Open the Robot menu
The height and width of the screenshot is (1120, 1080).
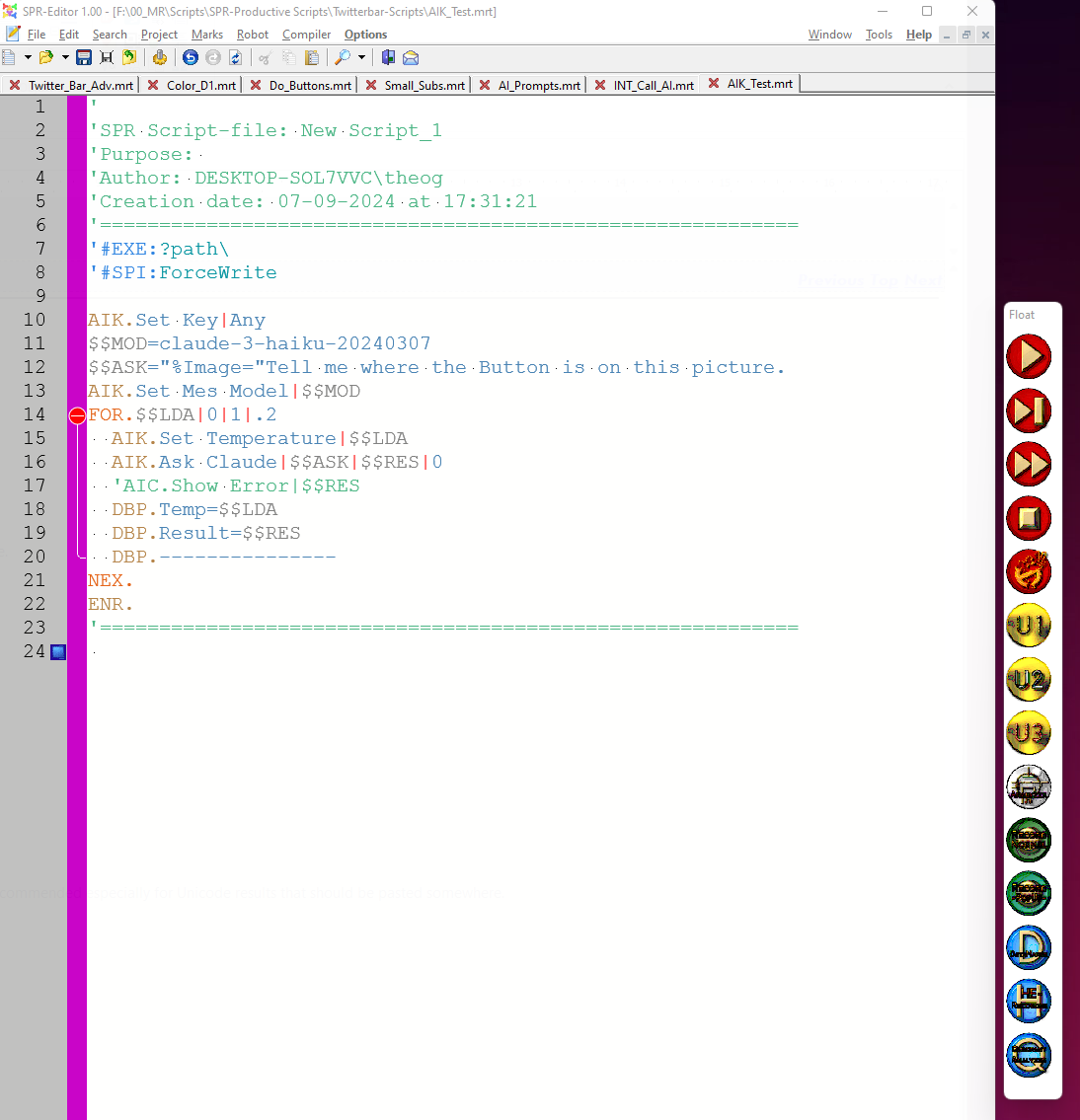[253, 35]
